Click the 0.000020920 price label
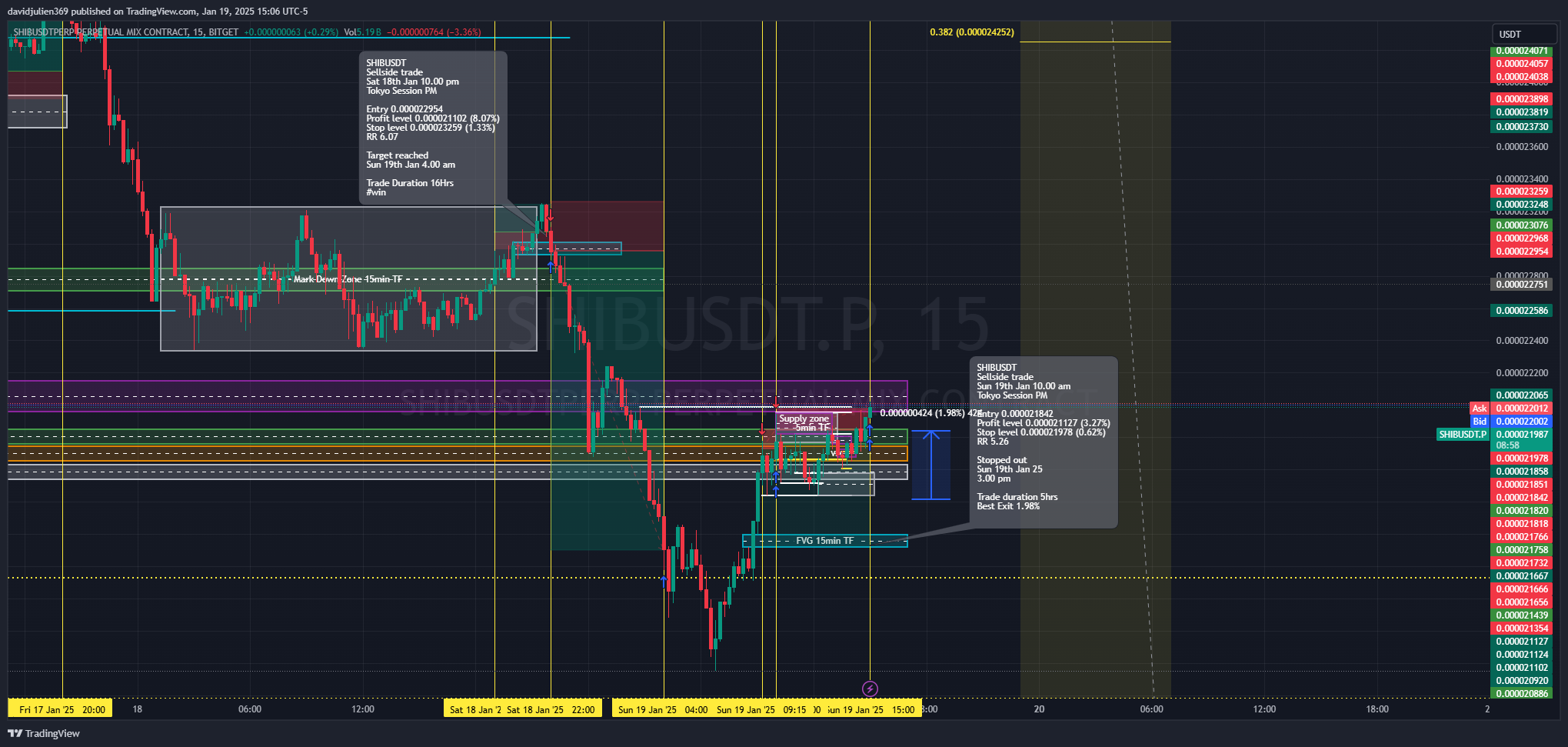1568x747 pixels. (x=1522, y=681)
